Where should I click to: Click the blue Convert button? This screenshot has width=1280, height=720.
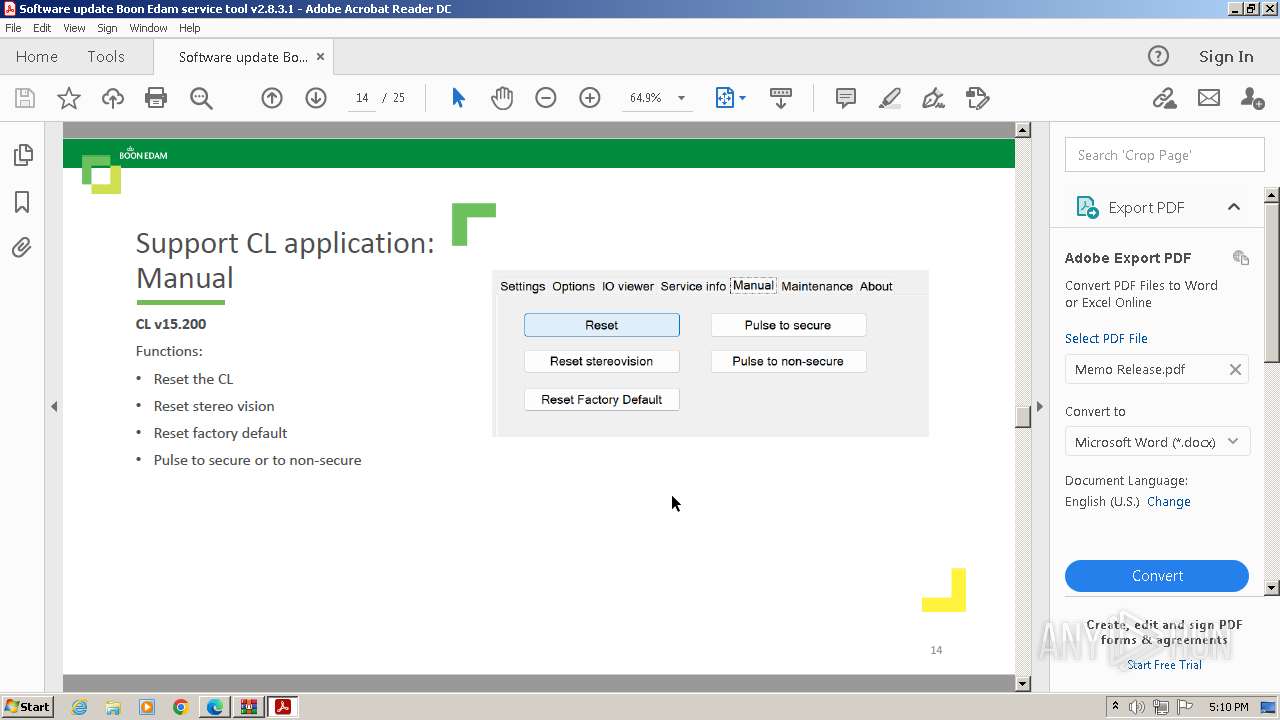(x=1157, y=576)
